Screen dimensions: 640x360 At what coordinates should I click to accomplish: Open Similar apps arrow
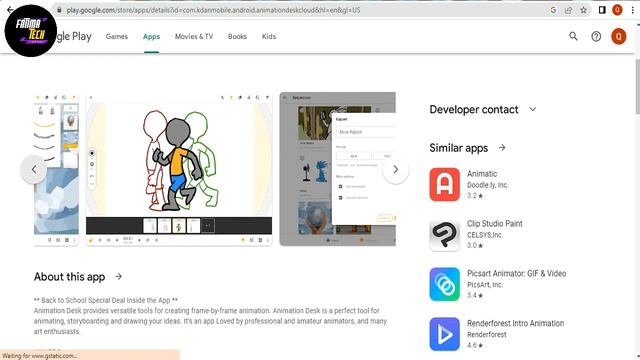(502, 148)
